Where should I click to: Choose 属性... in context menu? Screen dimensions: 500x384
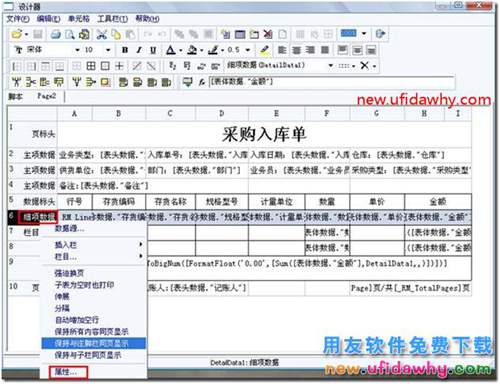68,372
